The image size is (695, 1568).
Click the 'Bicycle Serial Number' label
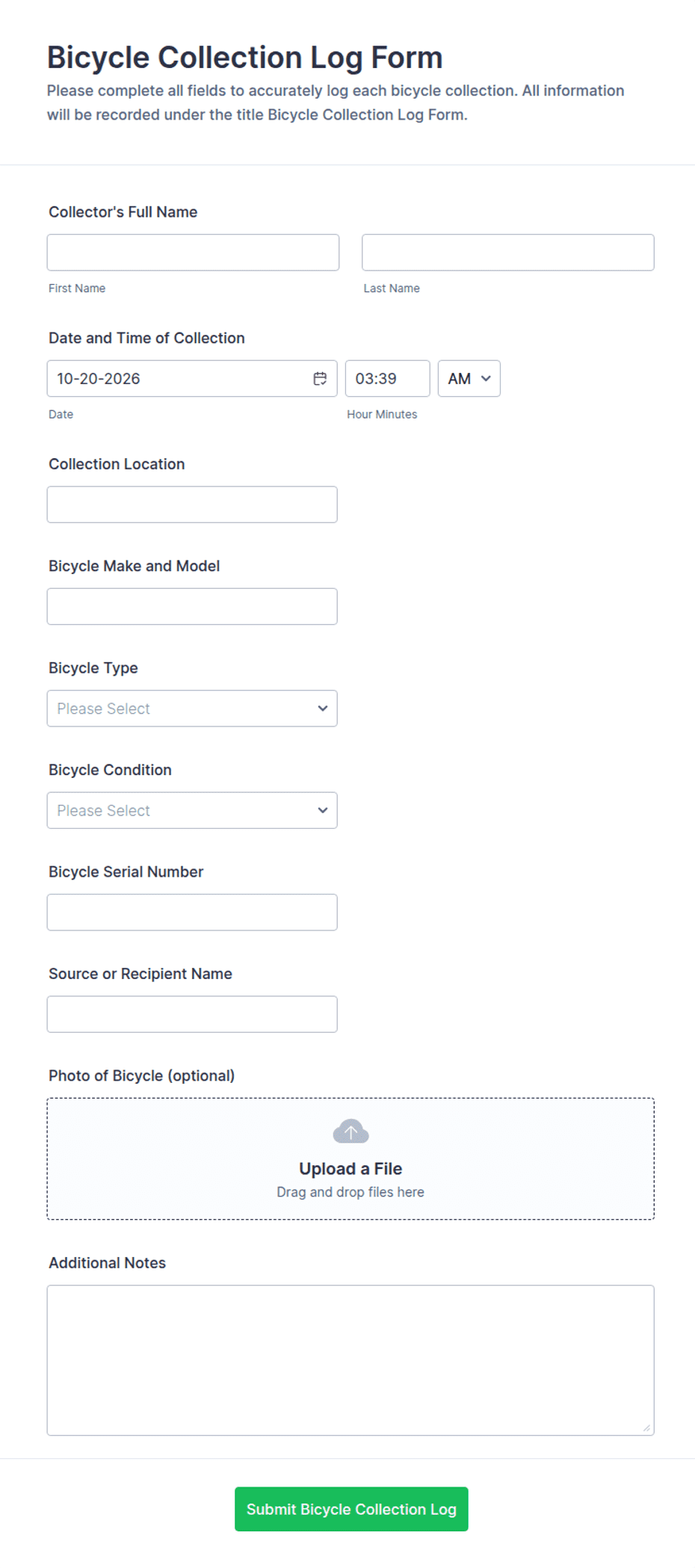[x=126, y=872]
